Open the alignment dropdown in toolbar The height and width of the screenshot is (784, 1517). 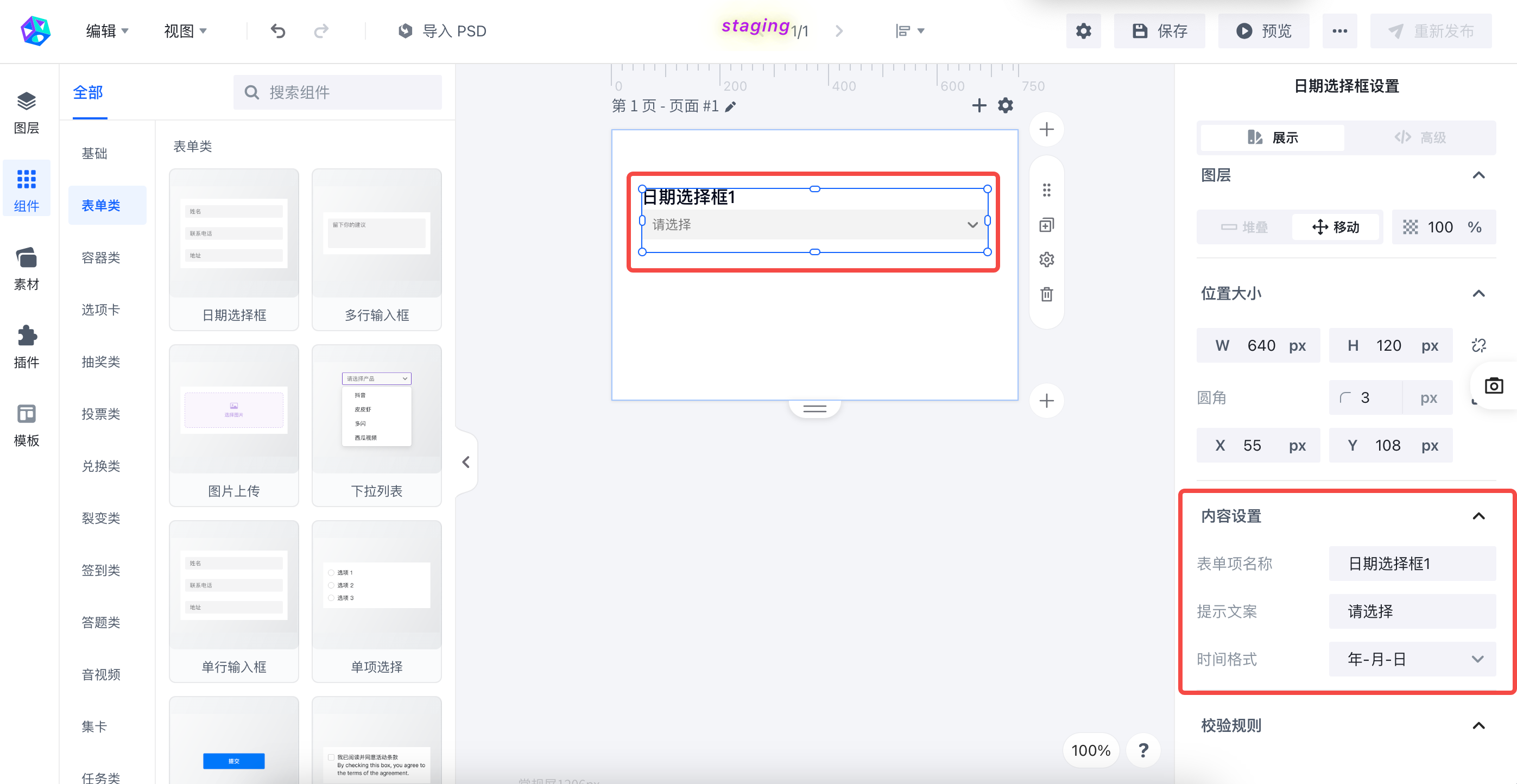tap(910, 30)
